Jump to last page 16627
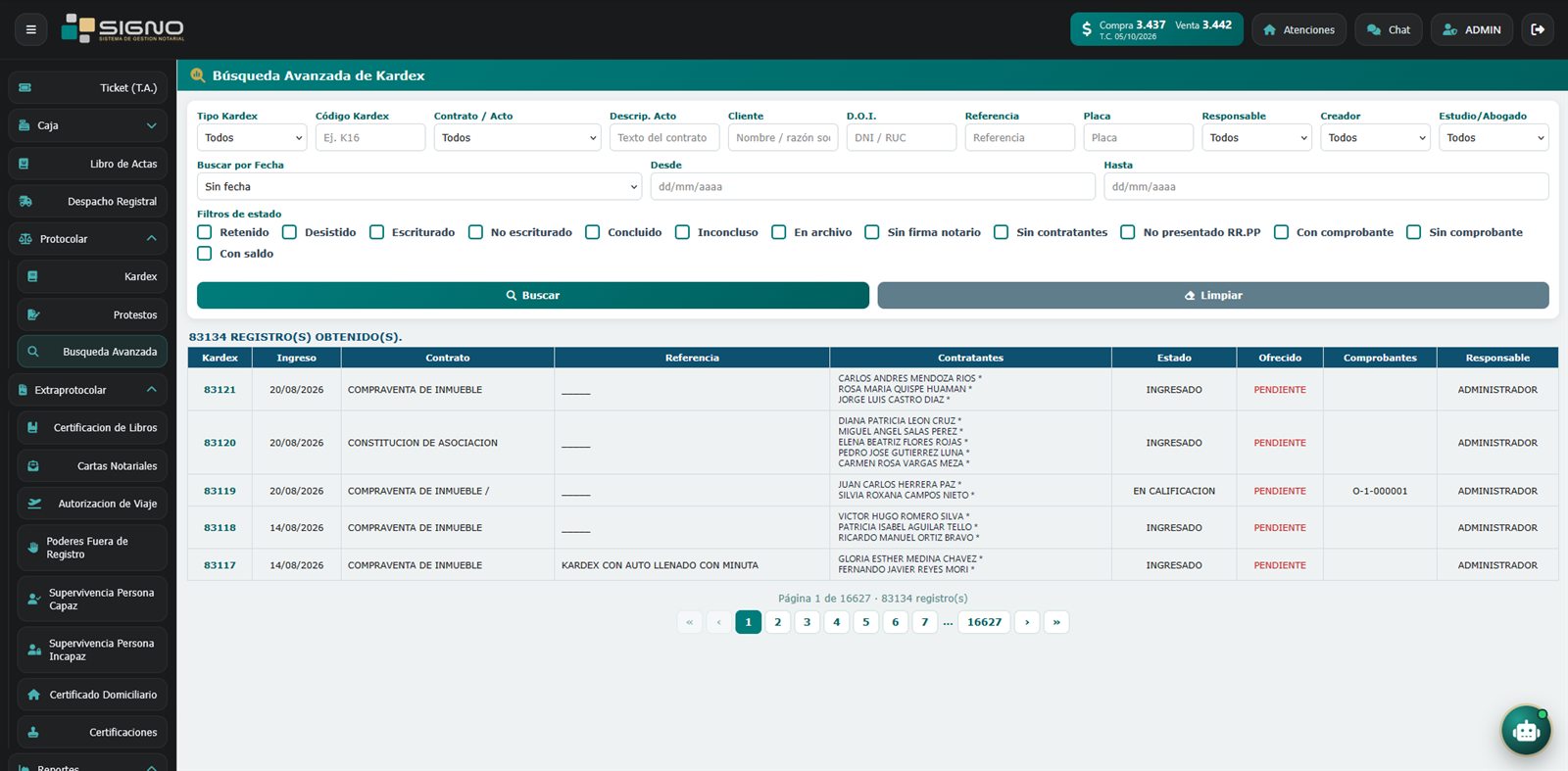1568x771 pixels. pos(985,622)
